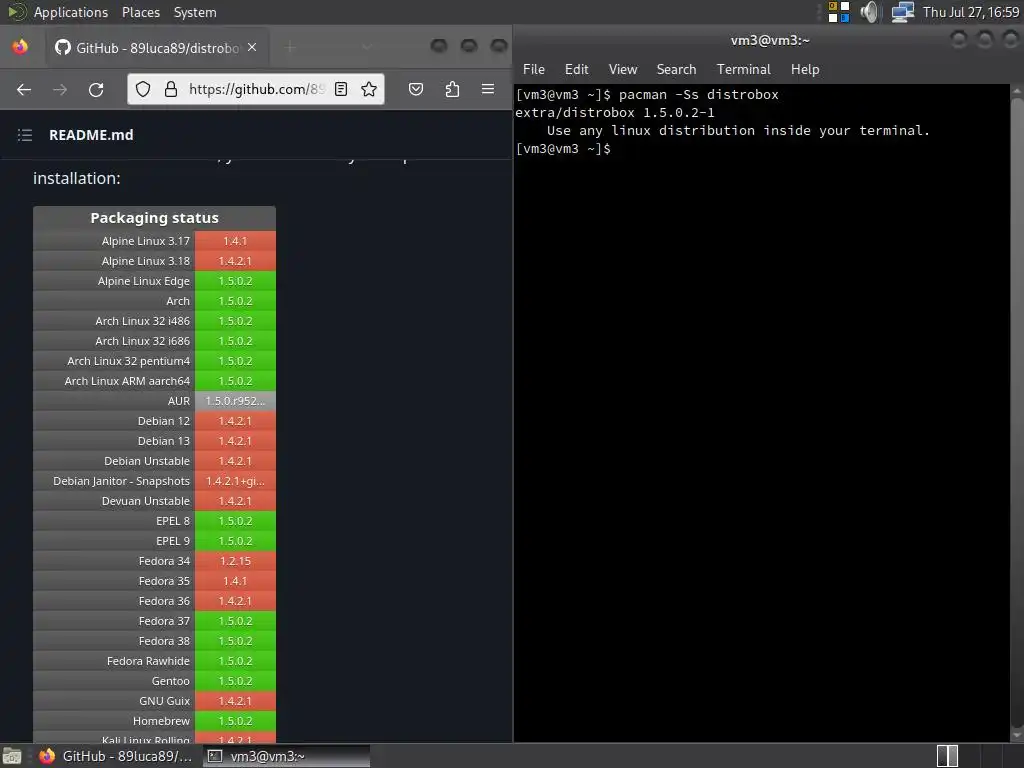
Task: Click the Arch row version badge
Action: [235, 301]
